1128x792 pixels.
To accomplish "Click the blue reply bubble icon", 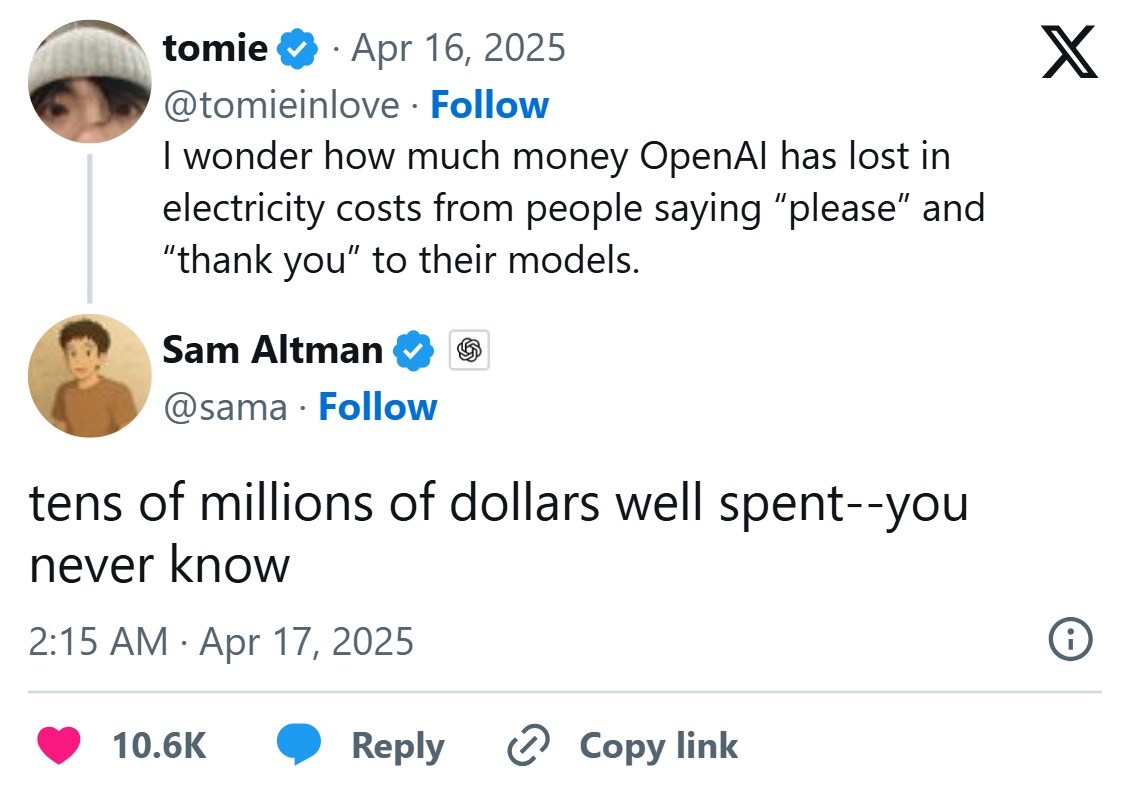I will click(298, 746).
